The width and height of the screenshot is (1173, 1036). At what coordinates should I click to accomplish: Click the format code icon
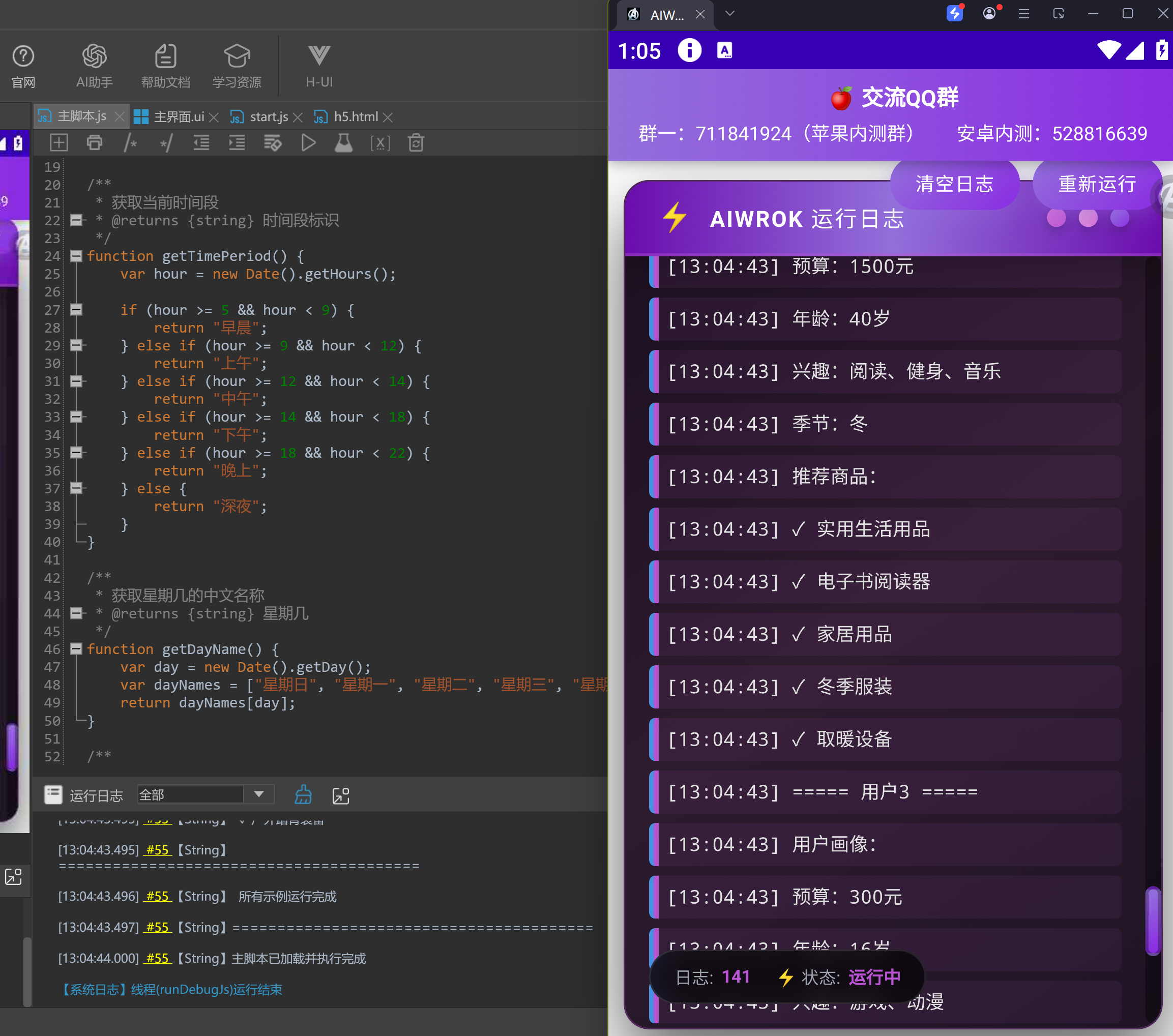click(273, 142)
